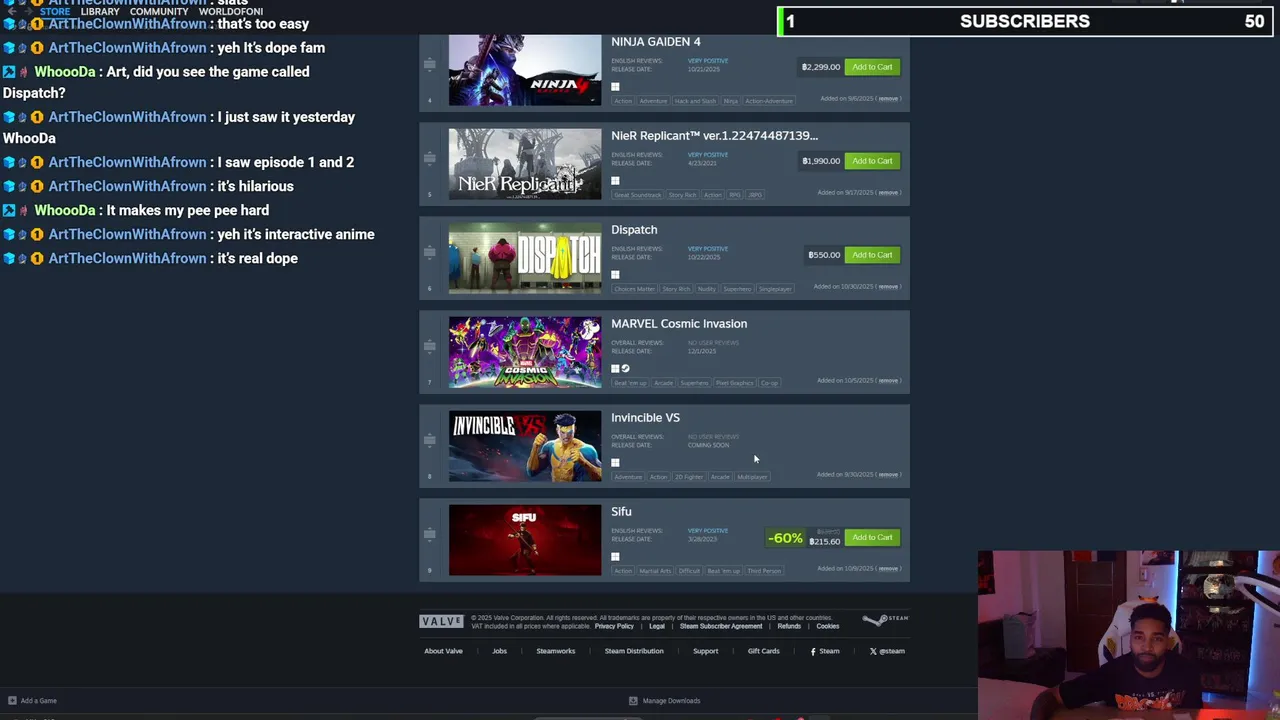Click the Great Soundtrack tag on NieR Replicant
This screenshot has width=1280, height=720.
pyautogui.click(x=638, y=195)
